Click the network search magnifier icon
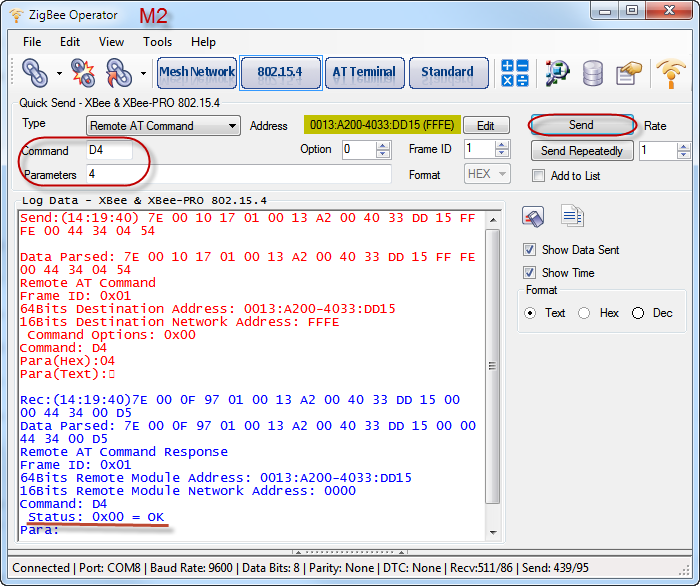Image resolution: width=700 pixels, height=586 pixels. click(557, 73)
